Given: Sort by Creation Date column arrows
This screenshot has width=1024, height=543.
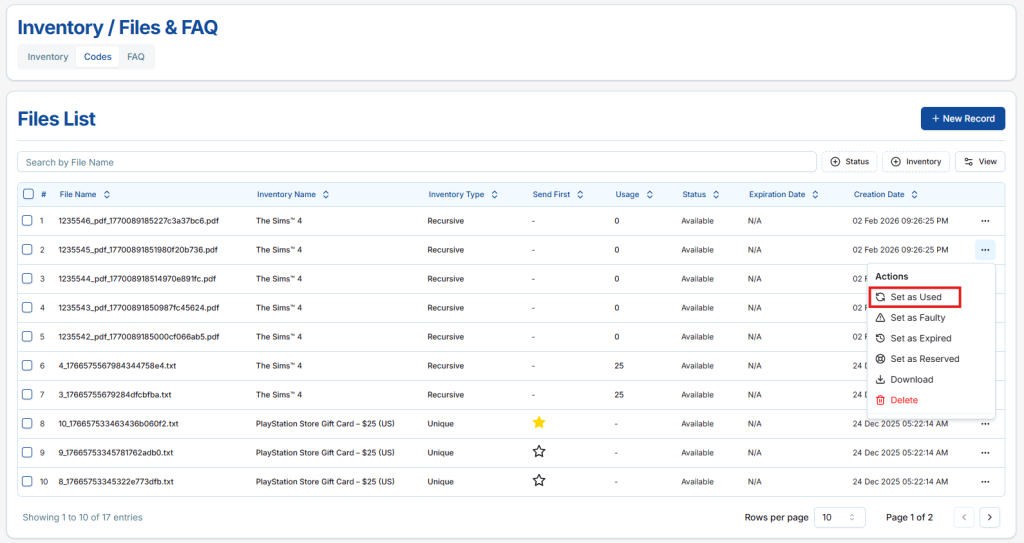Looking at the screenshot, I should (x=914, y=195).
